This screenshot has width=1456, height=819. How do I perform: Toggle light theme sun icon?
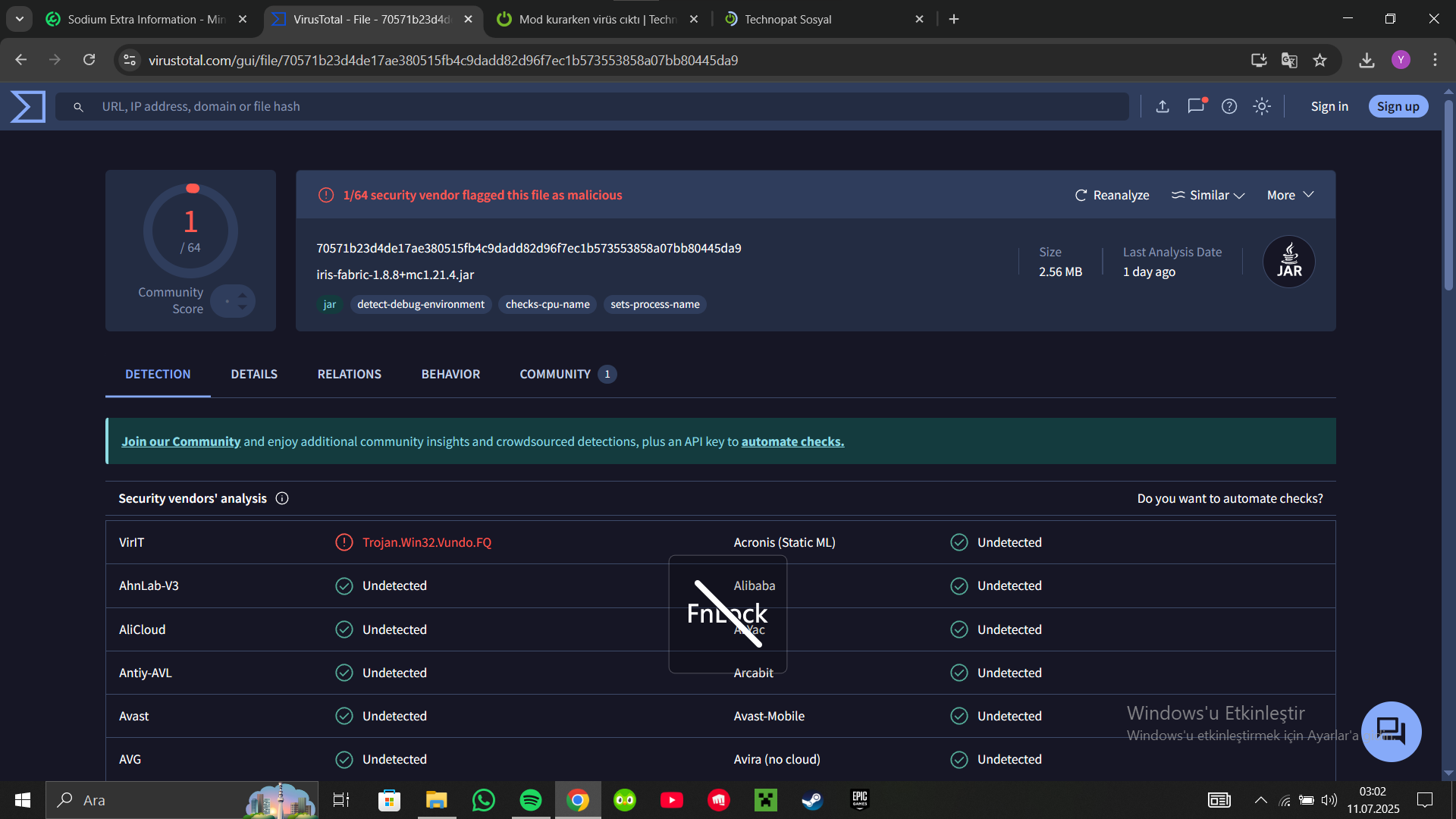pyautogui.click(x=1262, y=106)
